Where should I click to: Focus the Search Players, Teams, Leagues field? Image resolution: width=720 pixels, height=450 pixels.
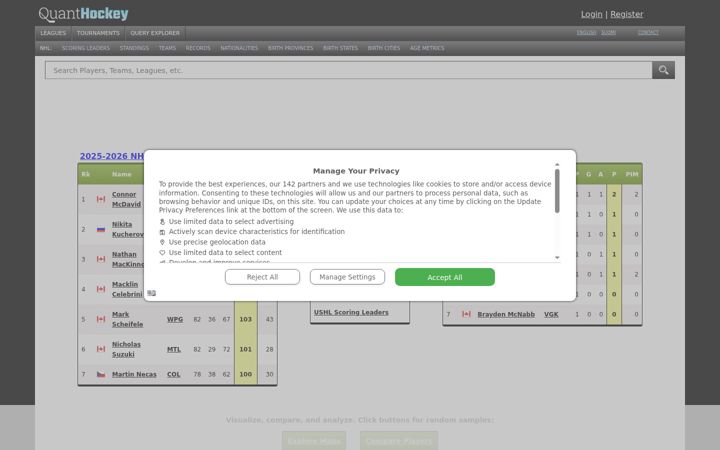click(x=349, y=70)
